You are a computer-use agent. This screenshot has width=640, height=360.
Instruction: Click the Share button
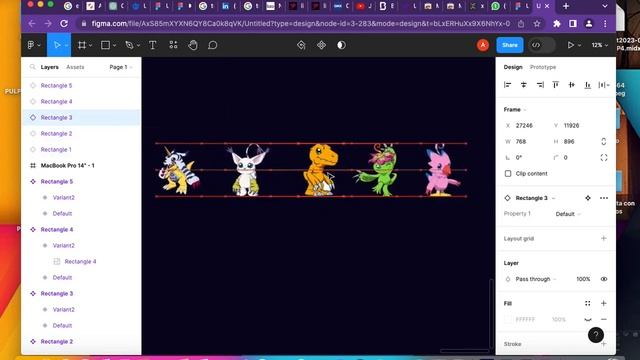point(510,45)
